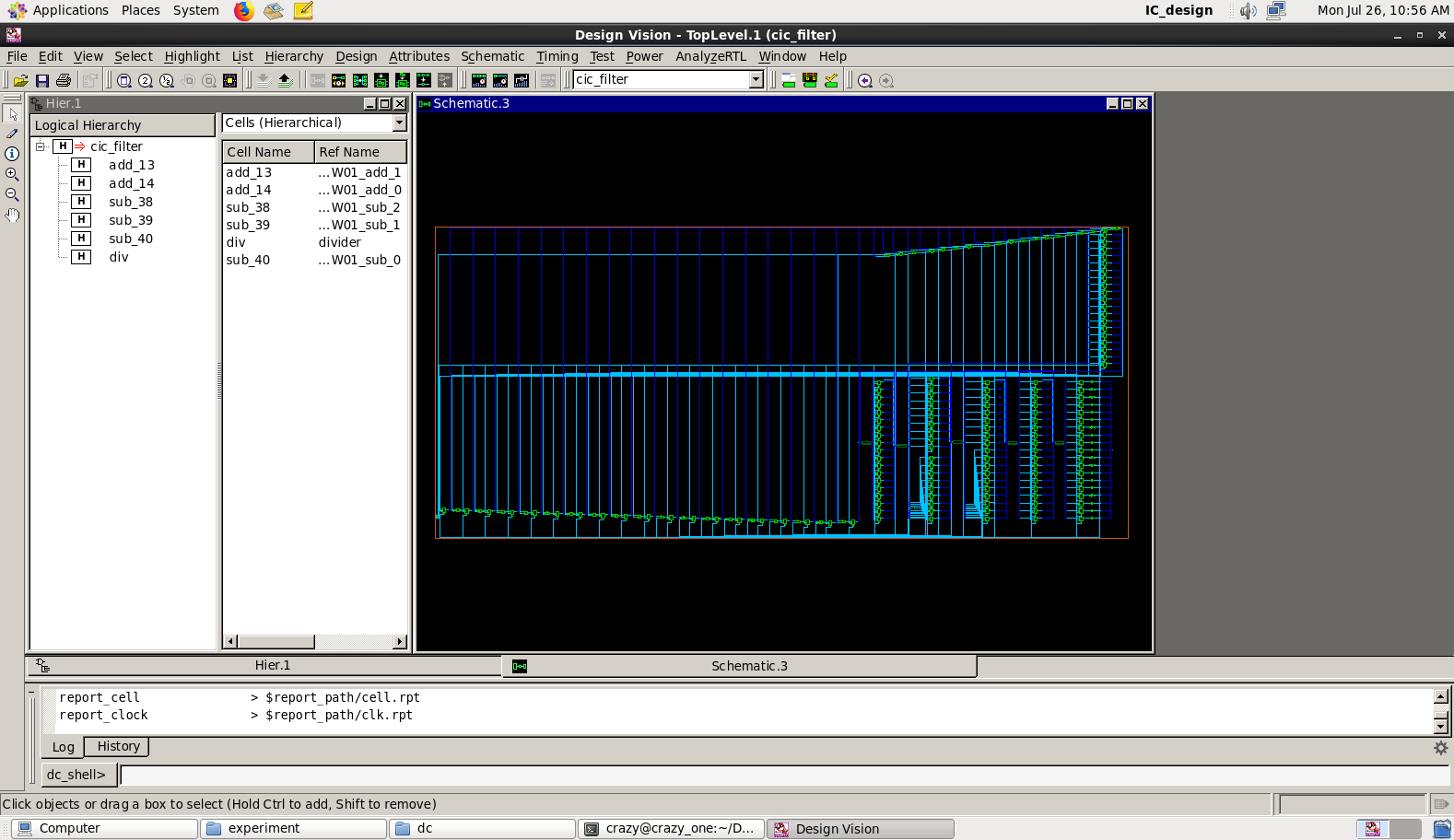Select sub_38 in the Logical Hierarchy tree
Image resolution: width=1454 pixels, height=840 pixels.
coord(131,202)
